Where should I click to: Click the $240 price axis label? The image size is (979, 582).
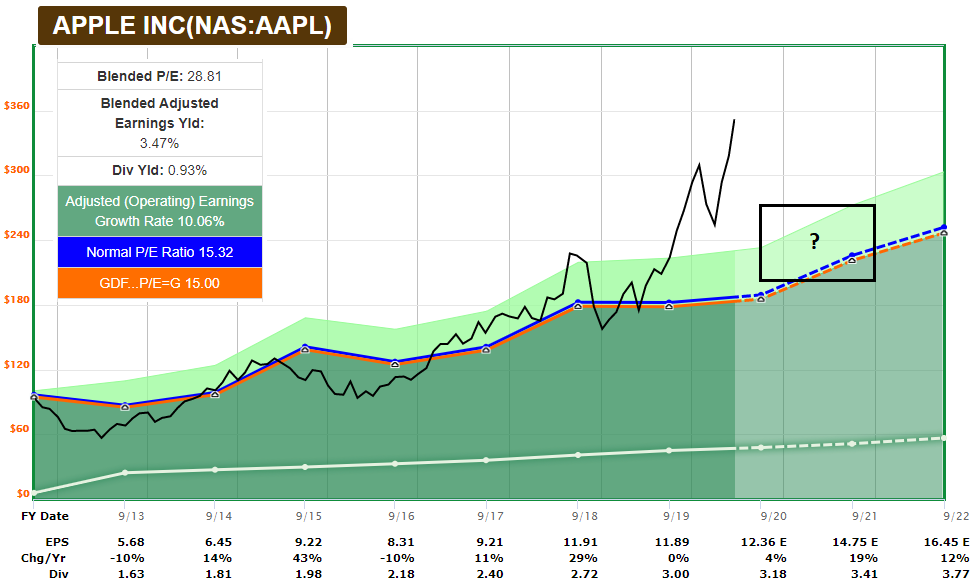coord(17,235)
